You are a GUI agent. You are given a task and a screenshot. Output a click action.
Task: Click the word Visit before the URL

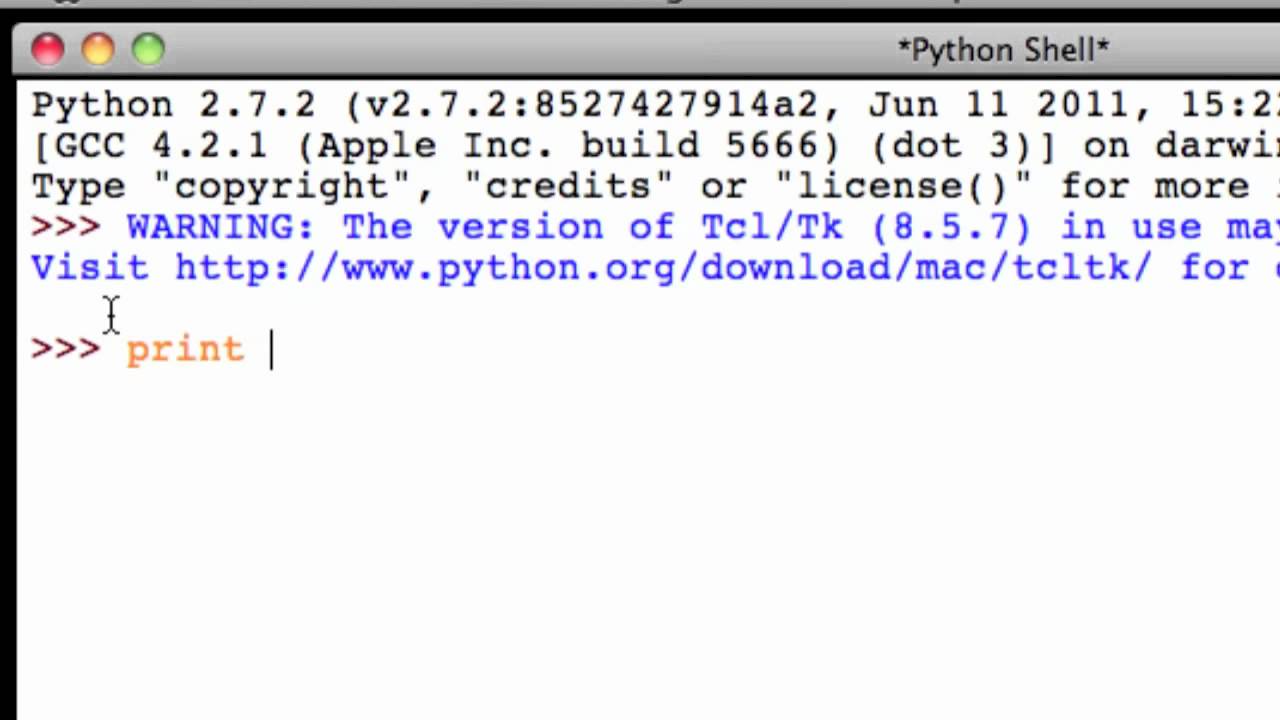(90, 268)
